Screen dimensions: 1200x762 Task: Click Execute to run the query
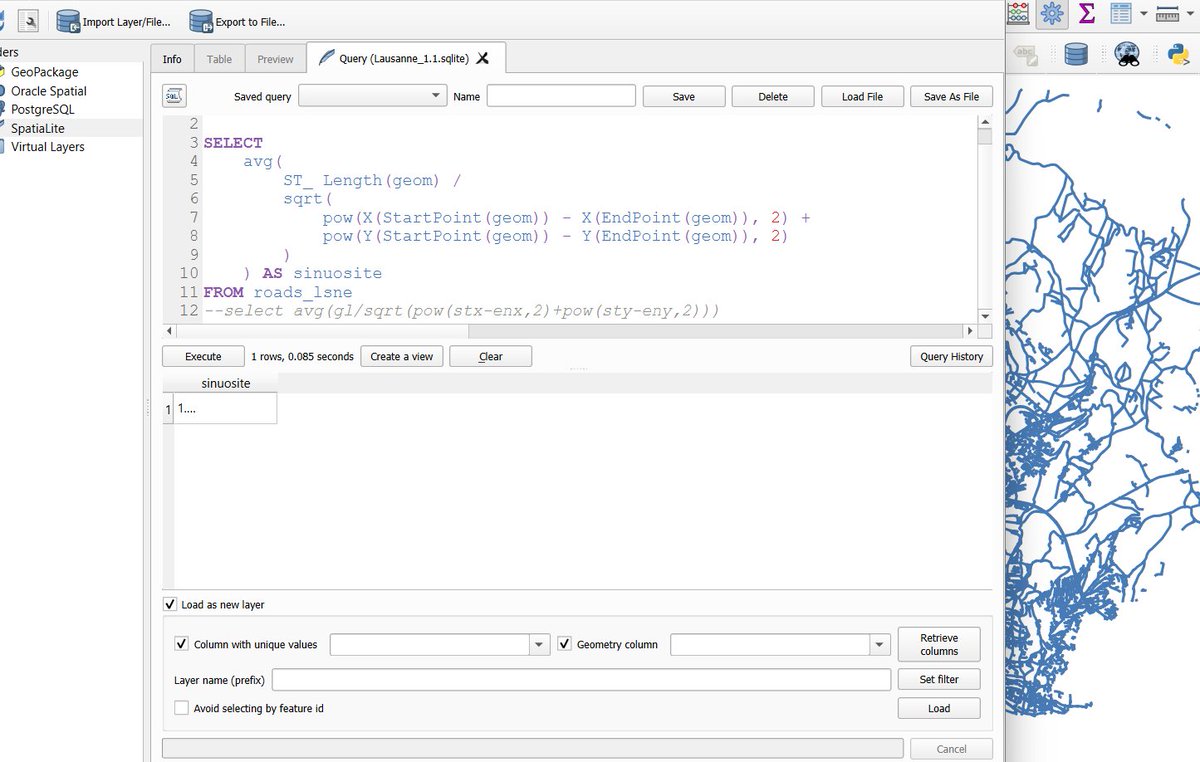203,356
